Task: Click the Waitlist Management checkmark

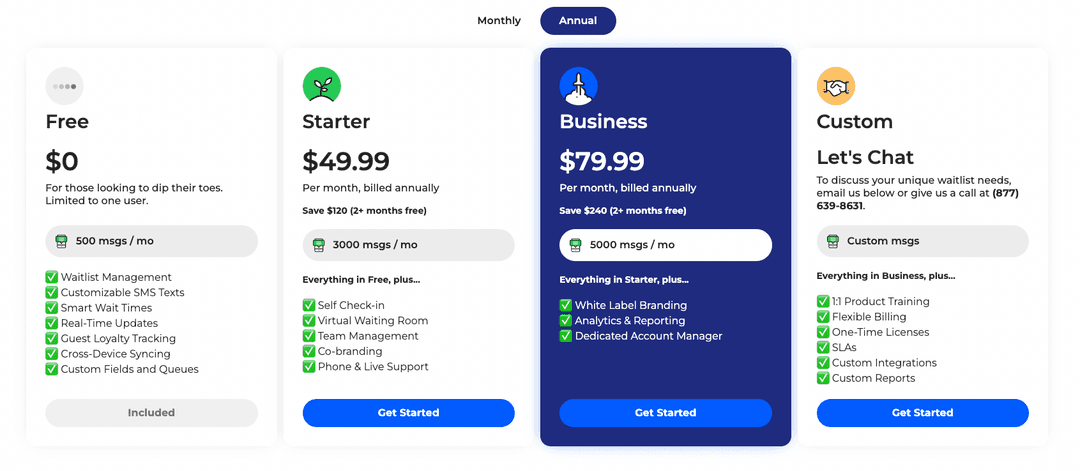Action: (x=52, y=277)
